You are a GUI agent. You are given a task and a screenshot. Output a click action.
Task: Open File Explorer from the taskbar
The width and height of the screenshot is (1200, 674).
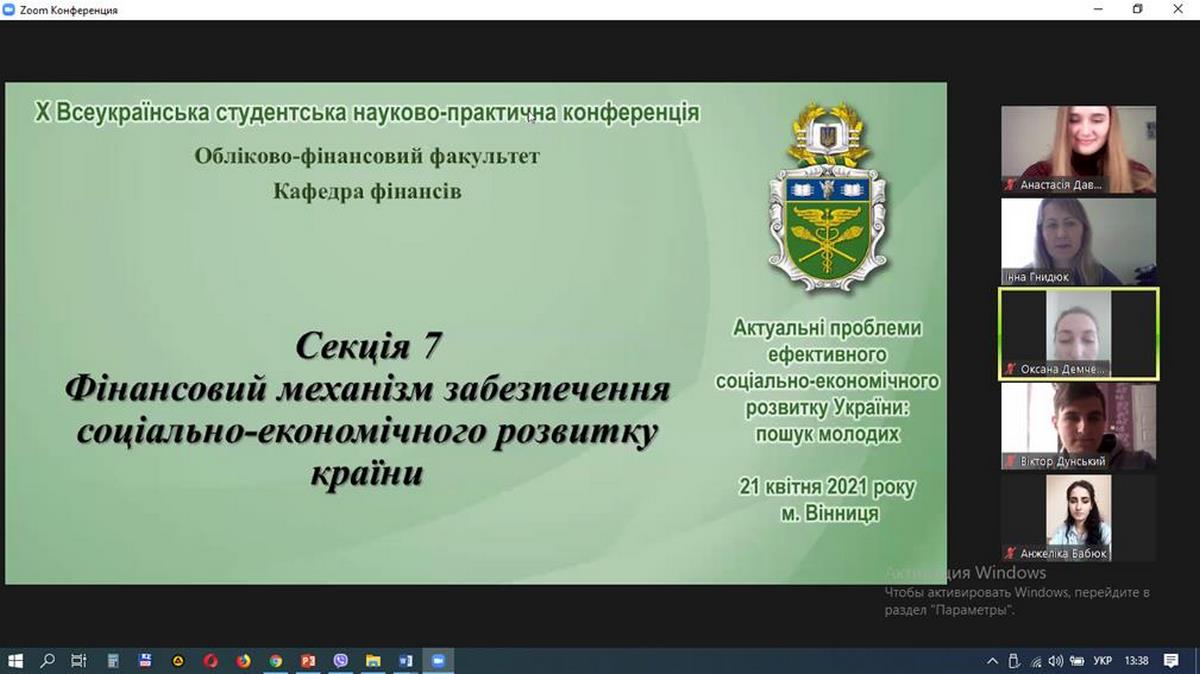pos(373,661)
